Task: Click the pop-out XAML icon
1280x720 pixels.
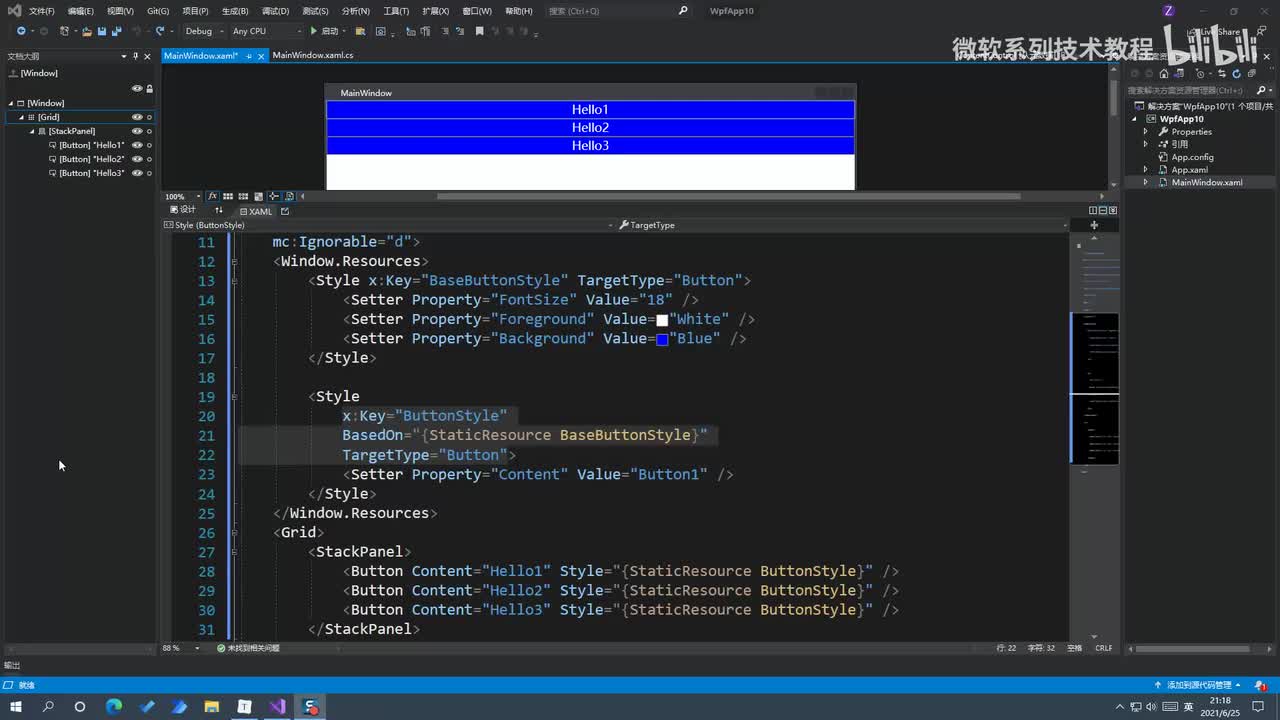Action: pos(285,211)
